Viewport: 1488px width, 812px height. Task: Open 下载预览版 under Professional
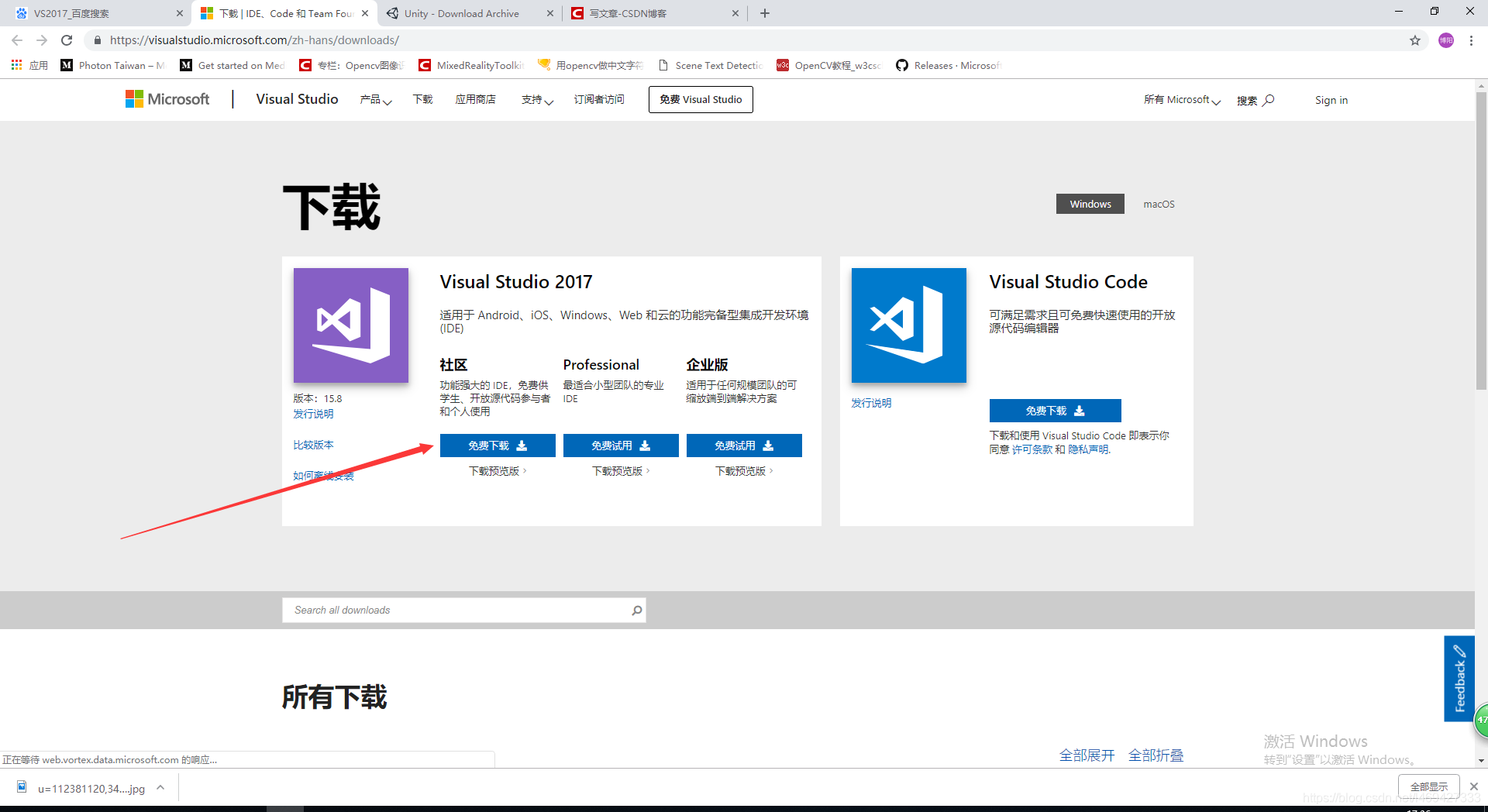click(621, 471)
